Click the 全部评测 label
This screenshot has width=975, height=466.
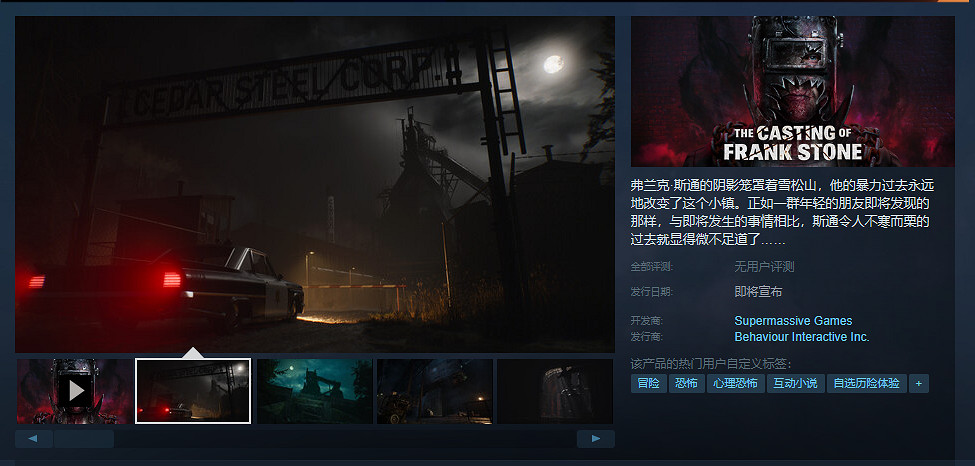(652, 267)
